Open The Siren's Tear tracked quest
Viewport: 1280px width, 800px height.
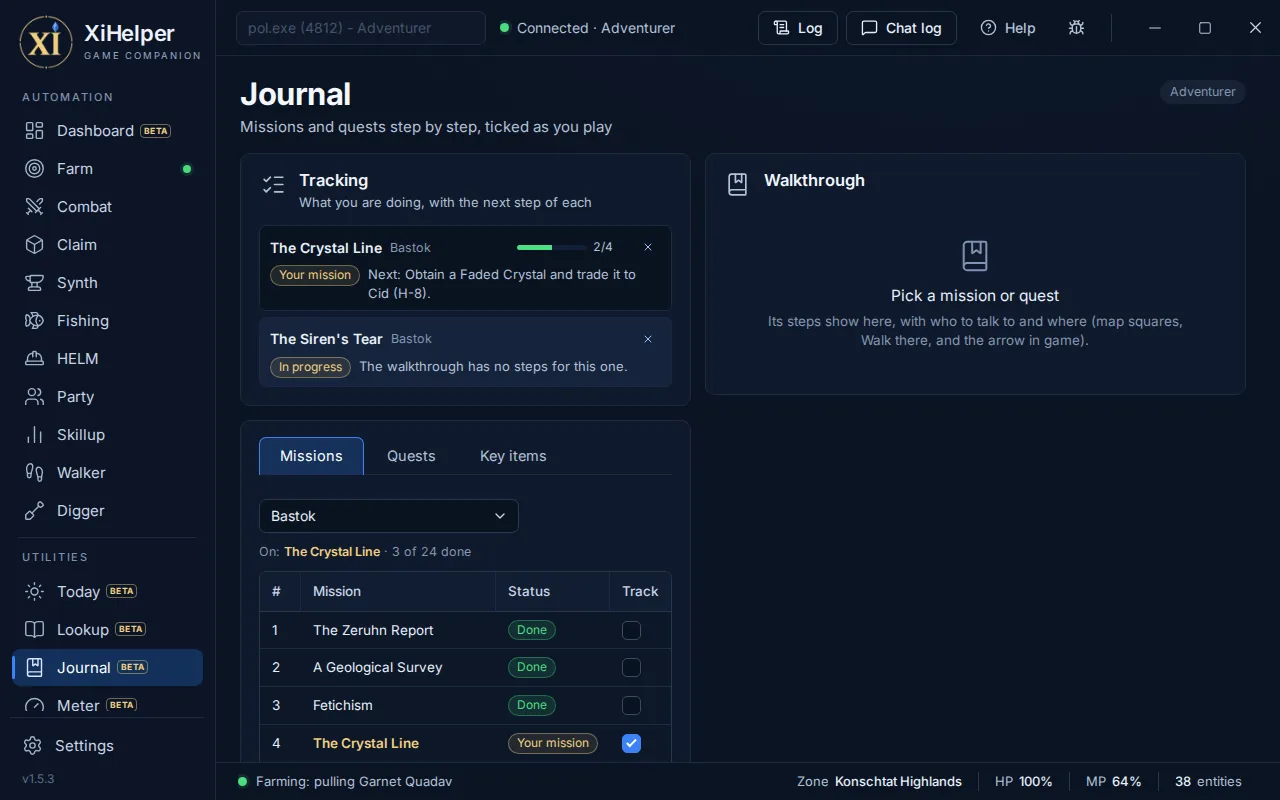point(326,339)
